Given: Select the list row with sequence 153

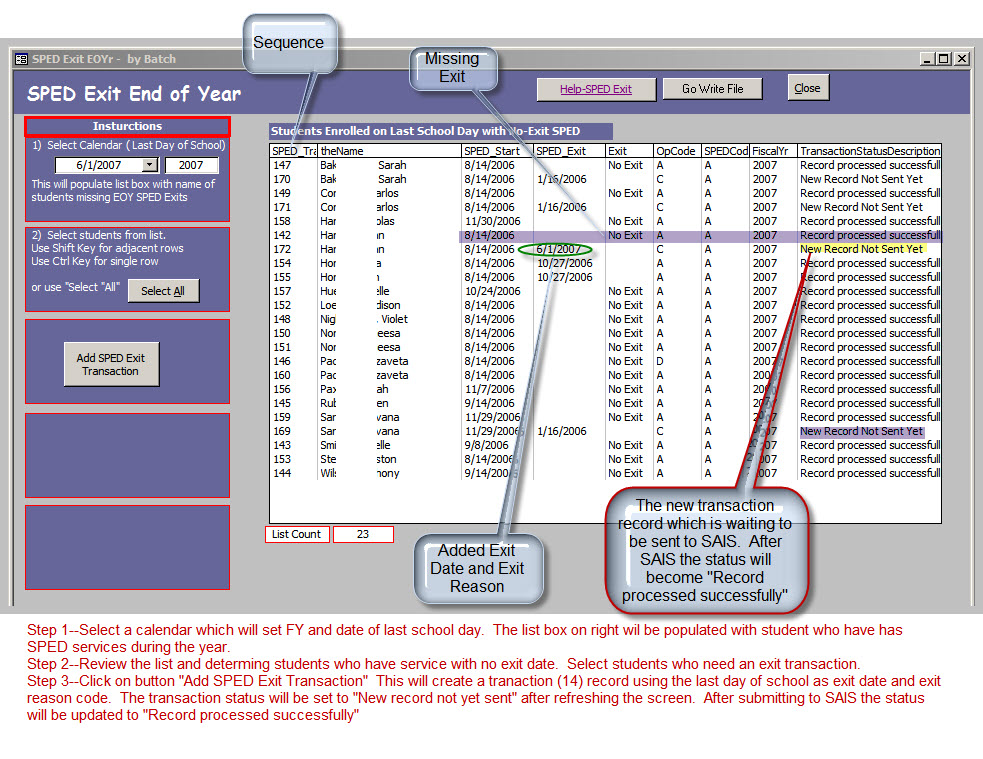Looking at the screenshot, I should (x=606, y=459).
